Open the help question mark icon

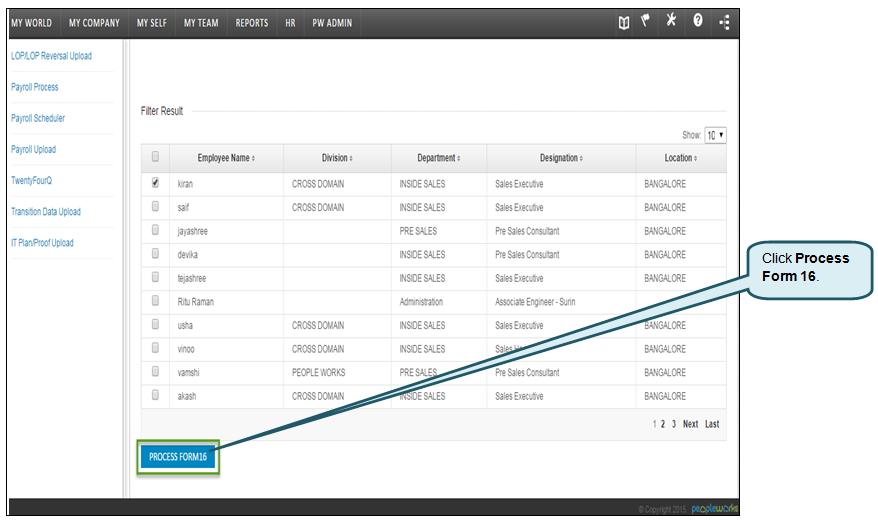coord(698,21)
